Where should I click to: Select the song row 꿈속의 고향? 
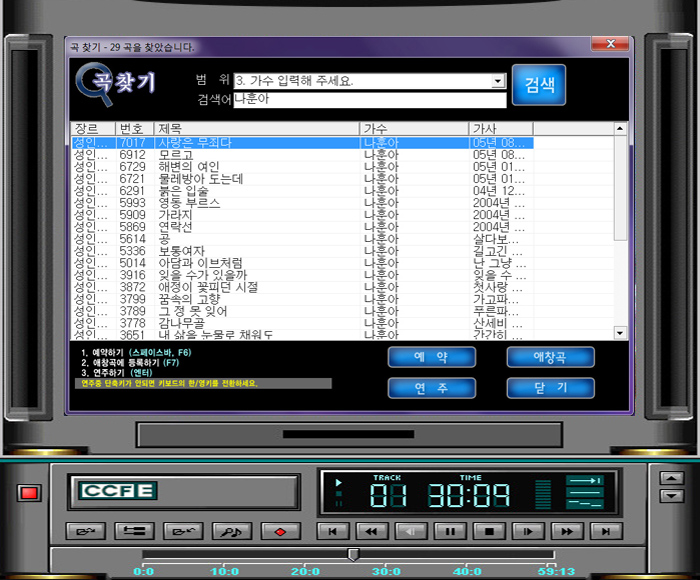tap(303, 300)
